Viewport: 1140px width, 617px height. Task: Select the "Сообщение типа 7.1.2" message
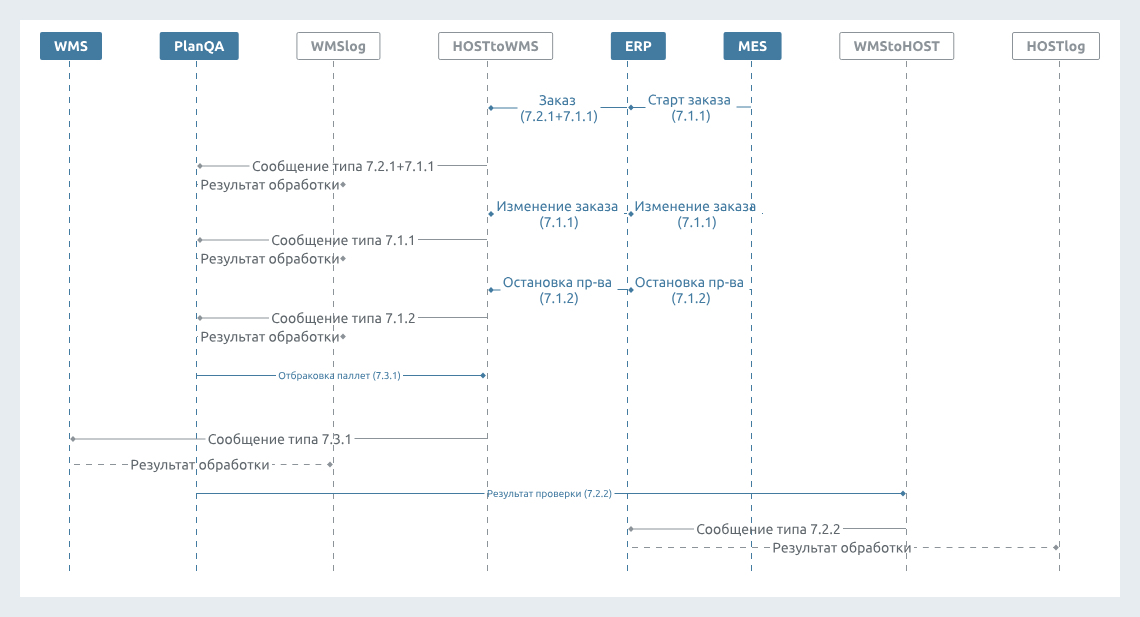343,318
